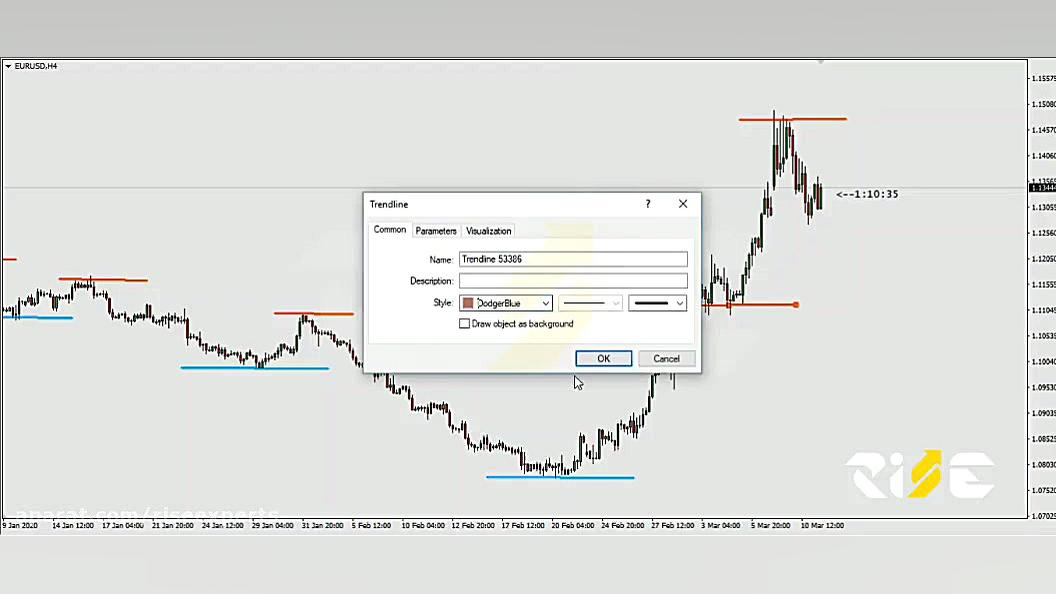Select the top orange resistance line
This screenshot has height=594, width=1056.
pos(792,119)
